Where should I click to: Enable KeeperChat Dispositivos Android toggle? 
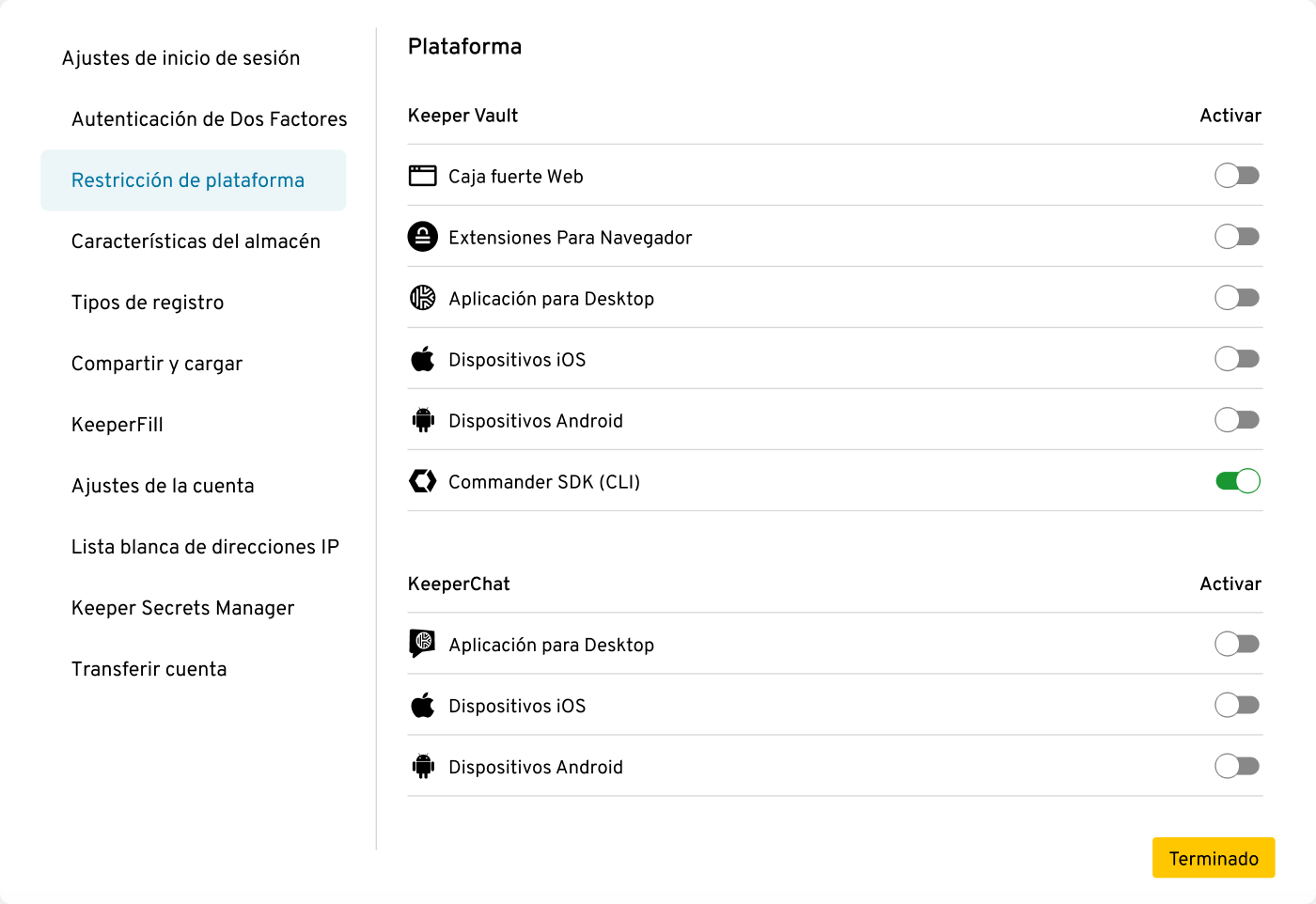click(x=1237, y=766)
